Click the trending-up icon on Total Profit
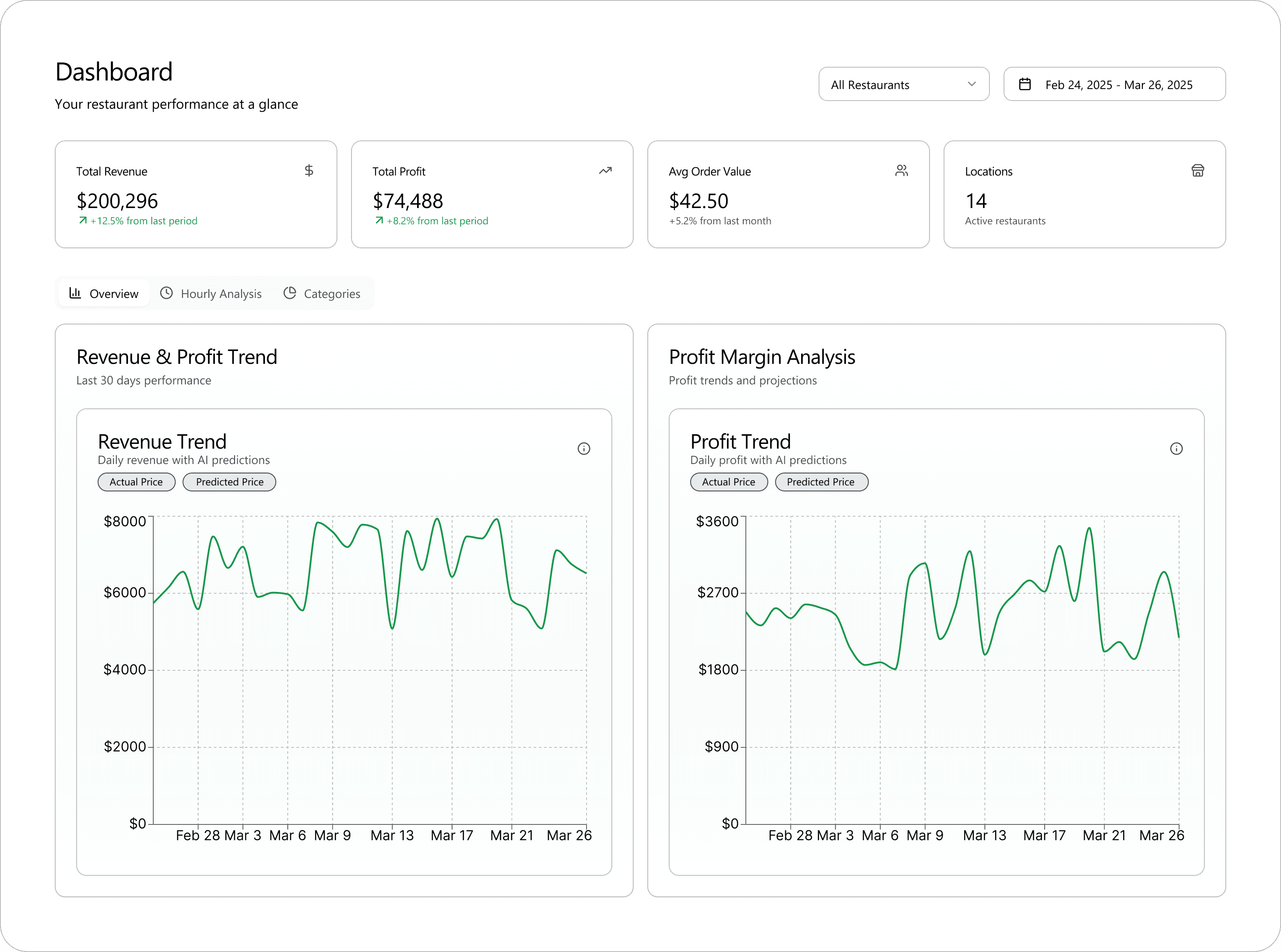The height and width of the screenshot is (952, 1281). tap(605, 170)
